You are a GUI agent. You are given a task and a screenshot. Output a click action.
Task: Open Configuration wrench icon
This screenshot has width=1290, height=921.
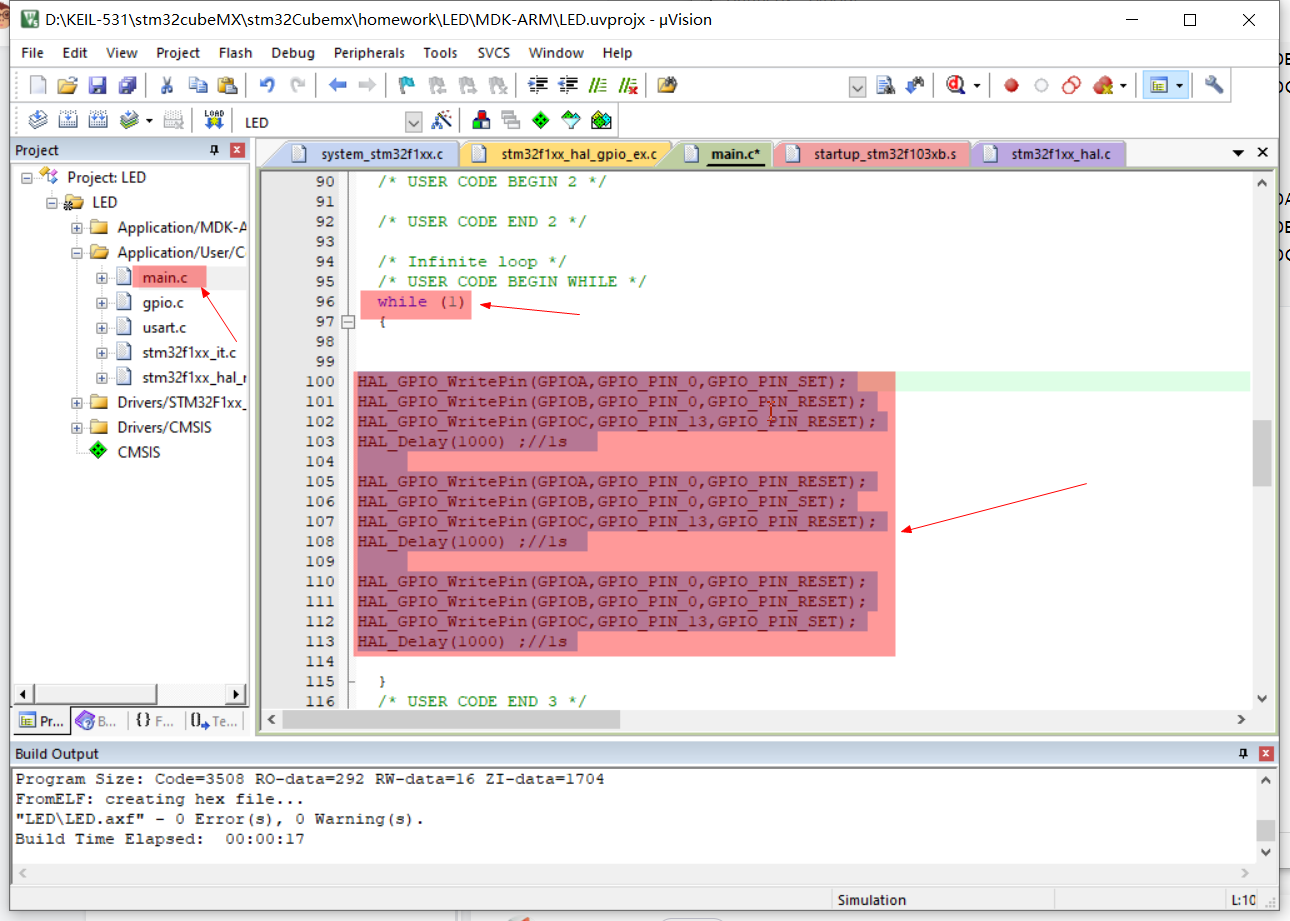tap(1214, 85)
